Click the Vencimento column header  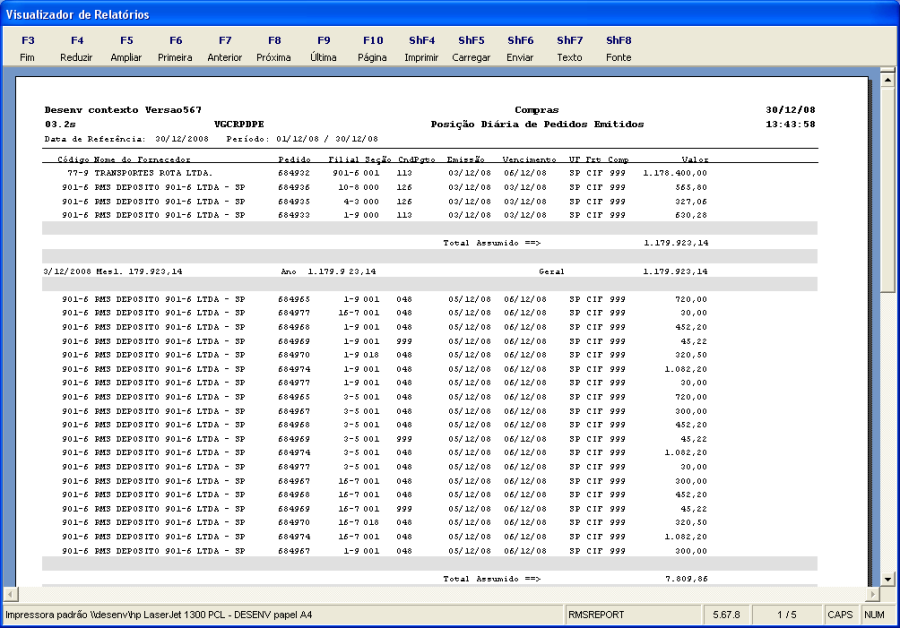coord(529,159)
